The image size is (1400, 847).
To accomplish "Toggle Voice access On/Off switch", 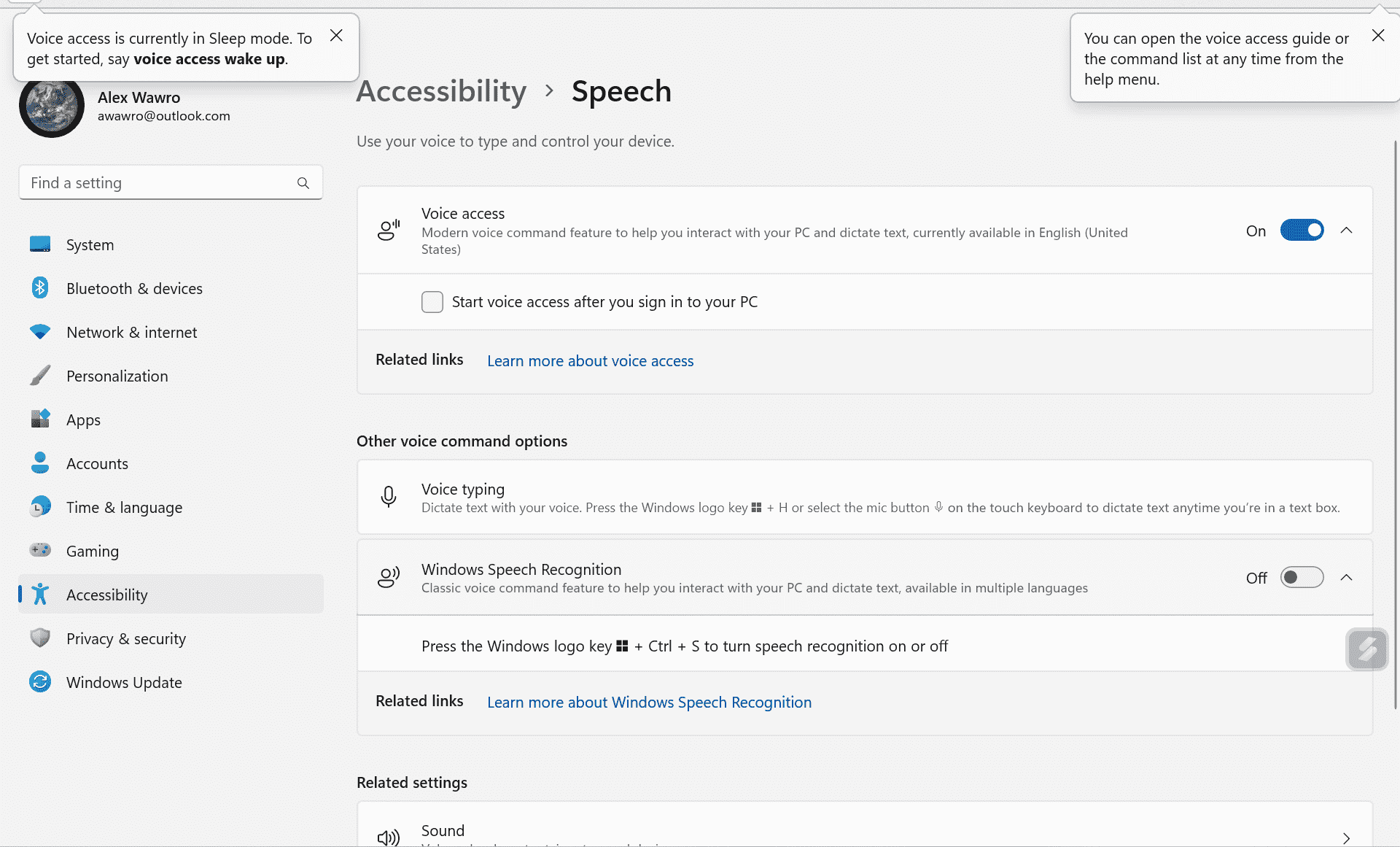I will (x=1301, y=230).
